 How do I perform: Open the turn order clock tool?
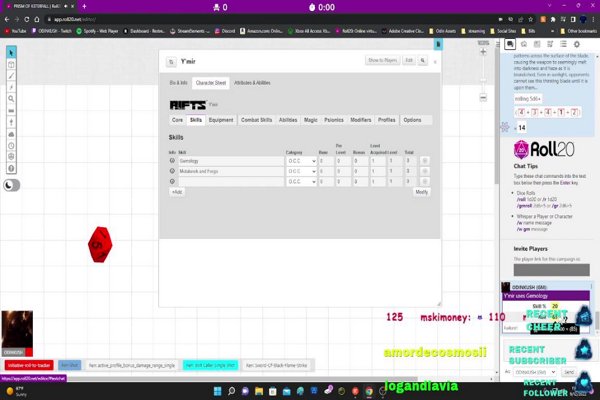[x=11, y=145]
